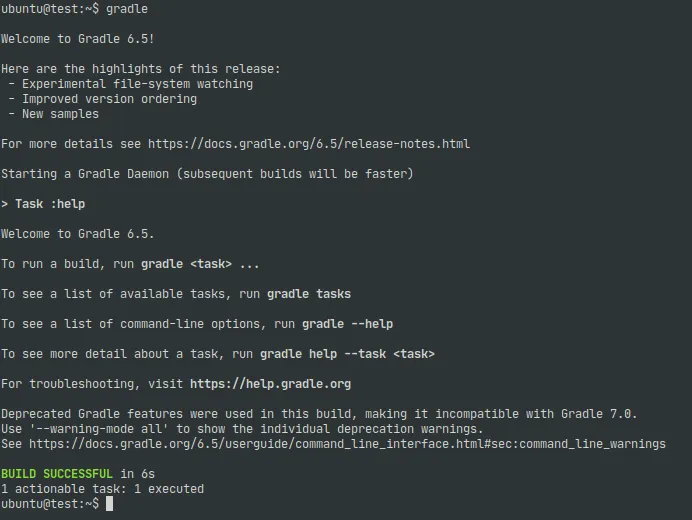
Task: Click the bold 'gradle --help' command
Action: (347, 324)
